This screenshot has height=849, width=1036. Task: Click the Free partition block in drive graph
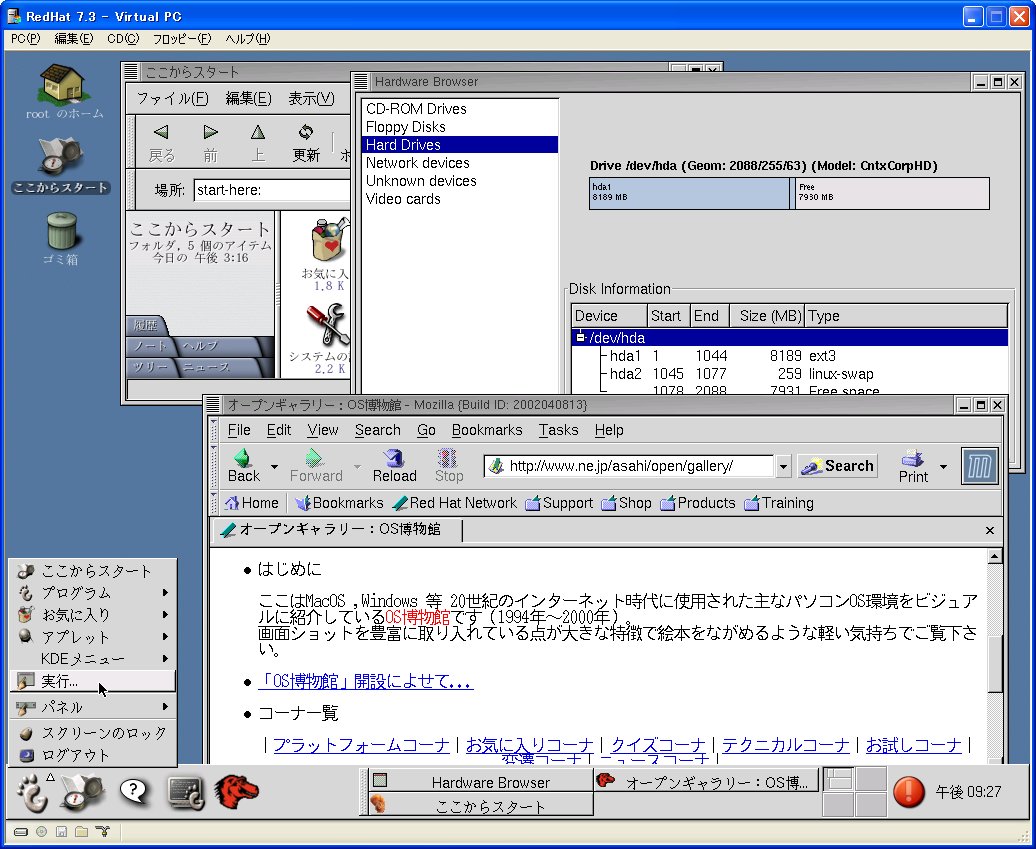pos(892,193)
